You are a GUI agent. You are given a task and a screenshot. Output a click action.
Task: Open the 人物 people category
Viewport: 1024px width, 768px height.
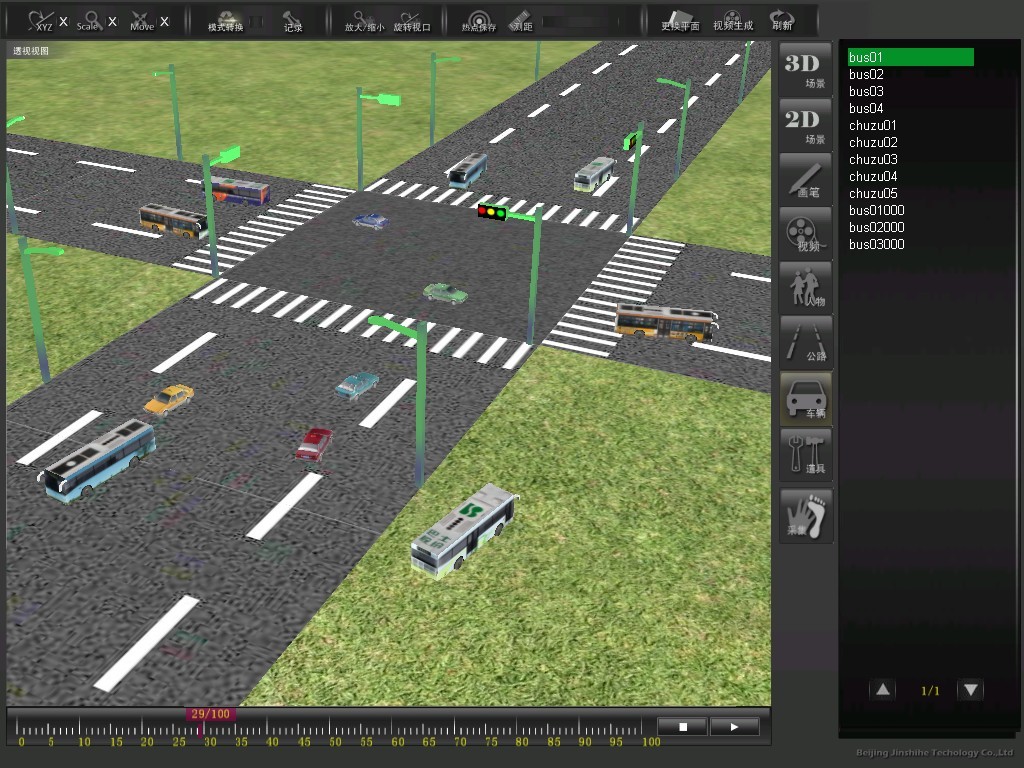pyautogui.click(x=806, y=288)
